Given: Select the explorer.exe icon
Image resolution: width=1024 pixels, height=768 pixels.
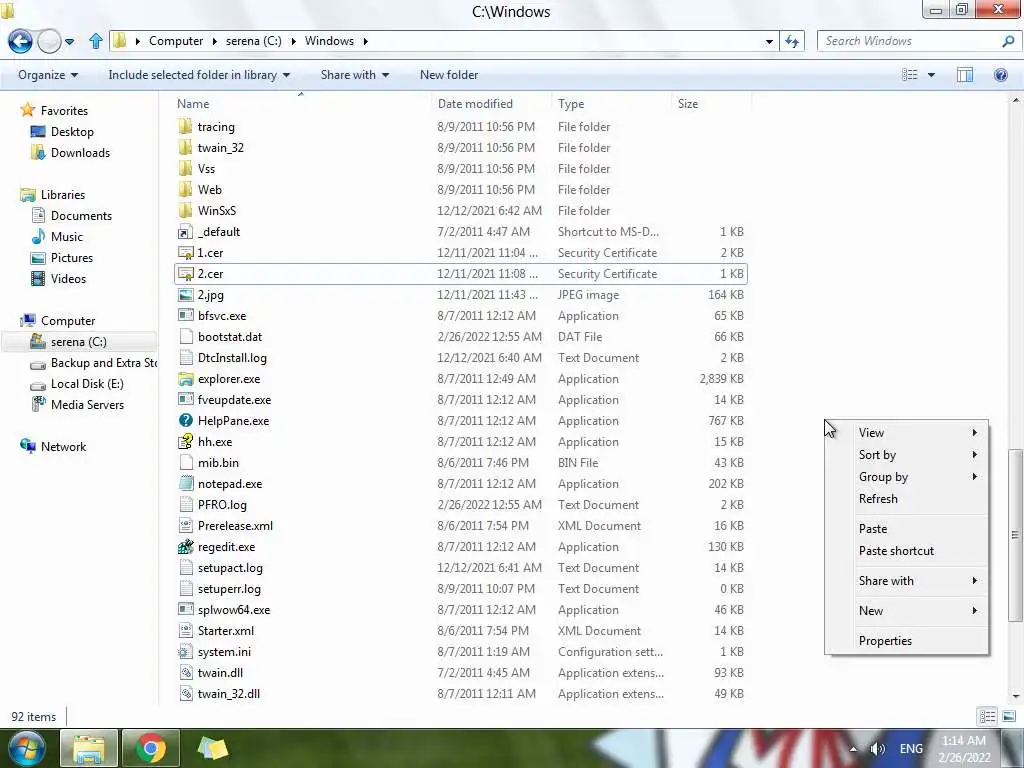Looking at the screenshot, I should (185, 379).
